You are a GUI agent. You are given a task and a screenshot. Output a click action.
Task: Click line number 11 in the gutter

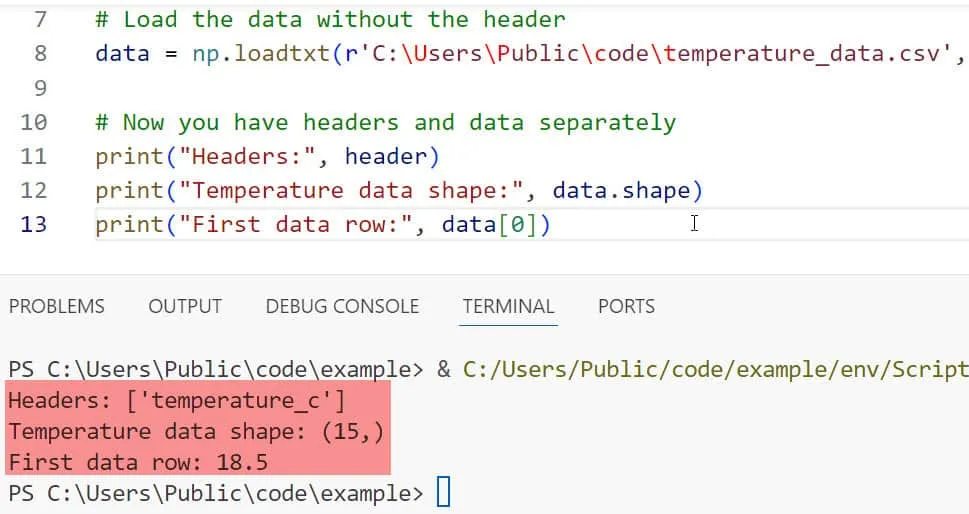pos(34,156)
